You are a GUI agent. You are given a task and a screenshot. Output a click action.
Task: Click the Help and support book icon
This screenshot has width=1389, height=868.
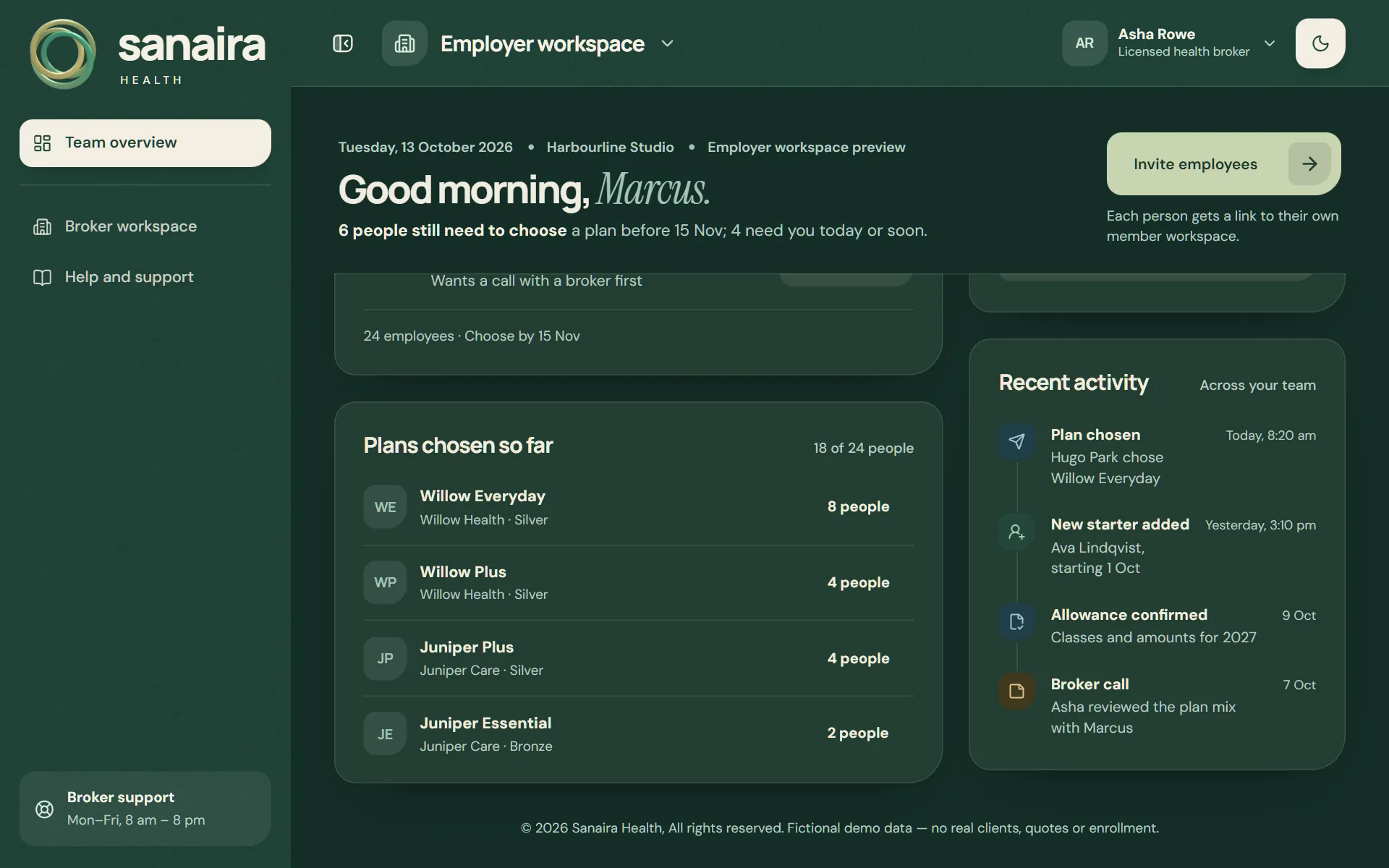coord(43,277)
